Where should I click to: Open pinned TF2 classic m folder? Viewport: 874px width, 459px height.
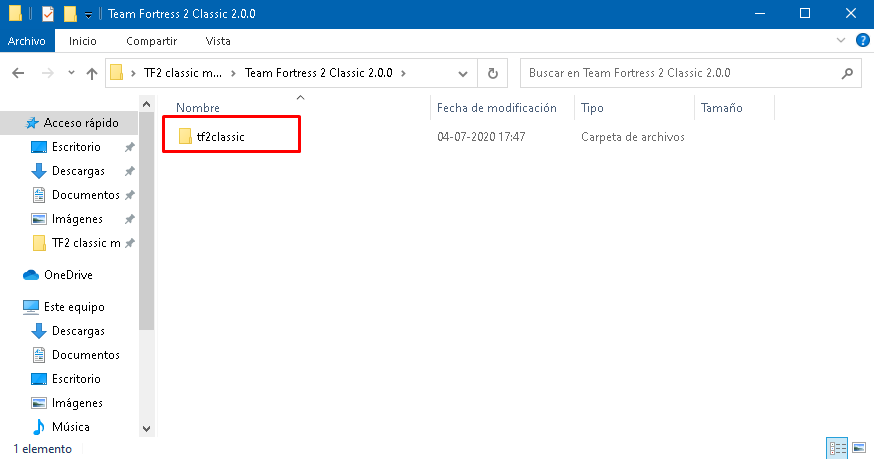click(x=86, y=243)
